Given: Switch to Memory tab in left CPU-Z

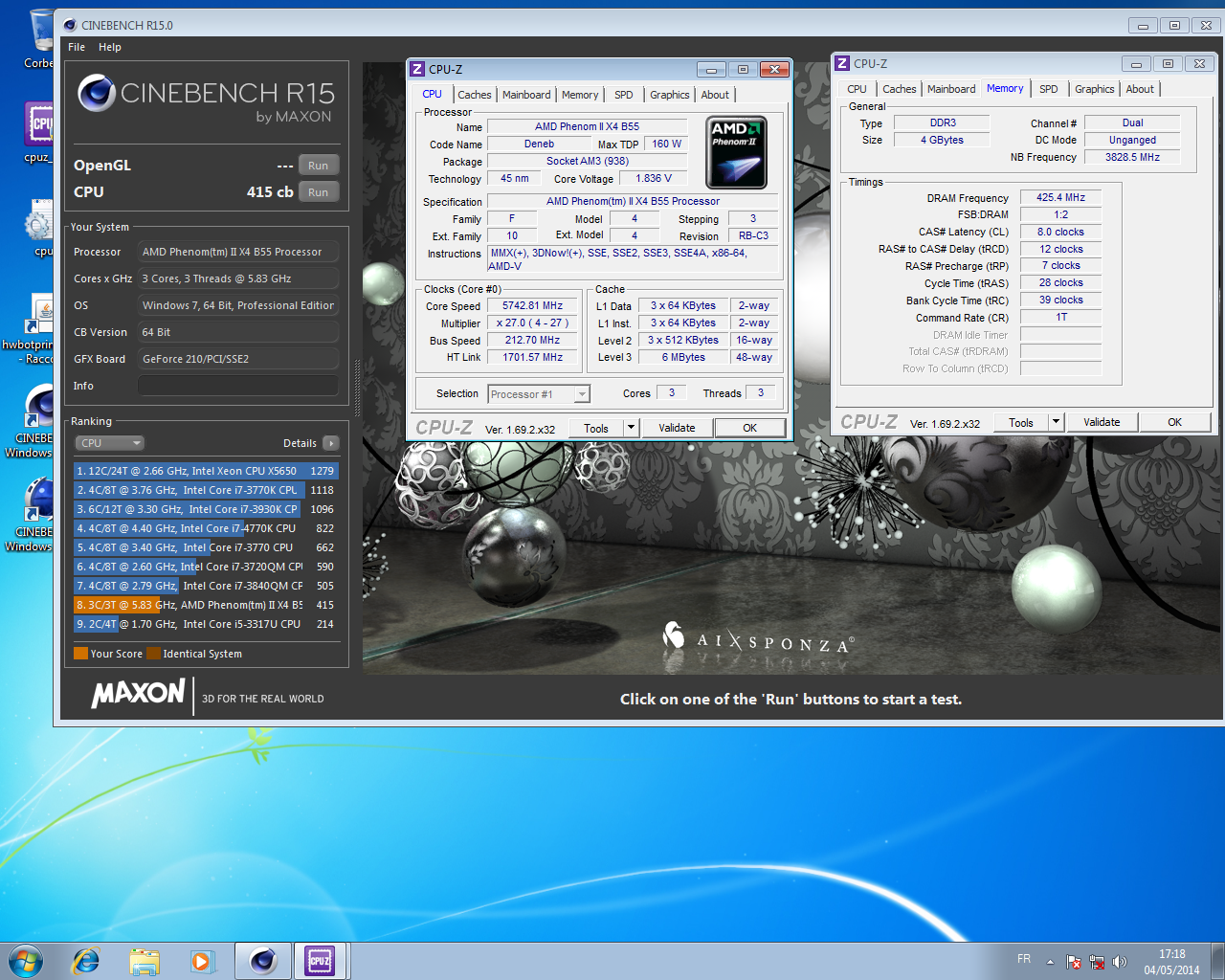Looking at the screenshot, I should 580,95.
